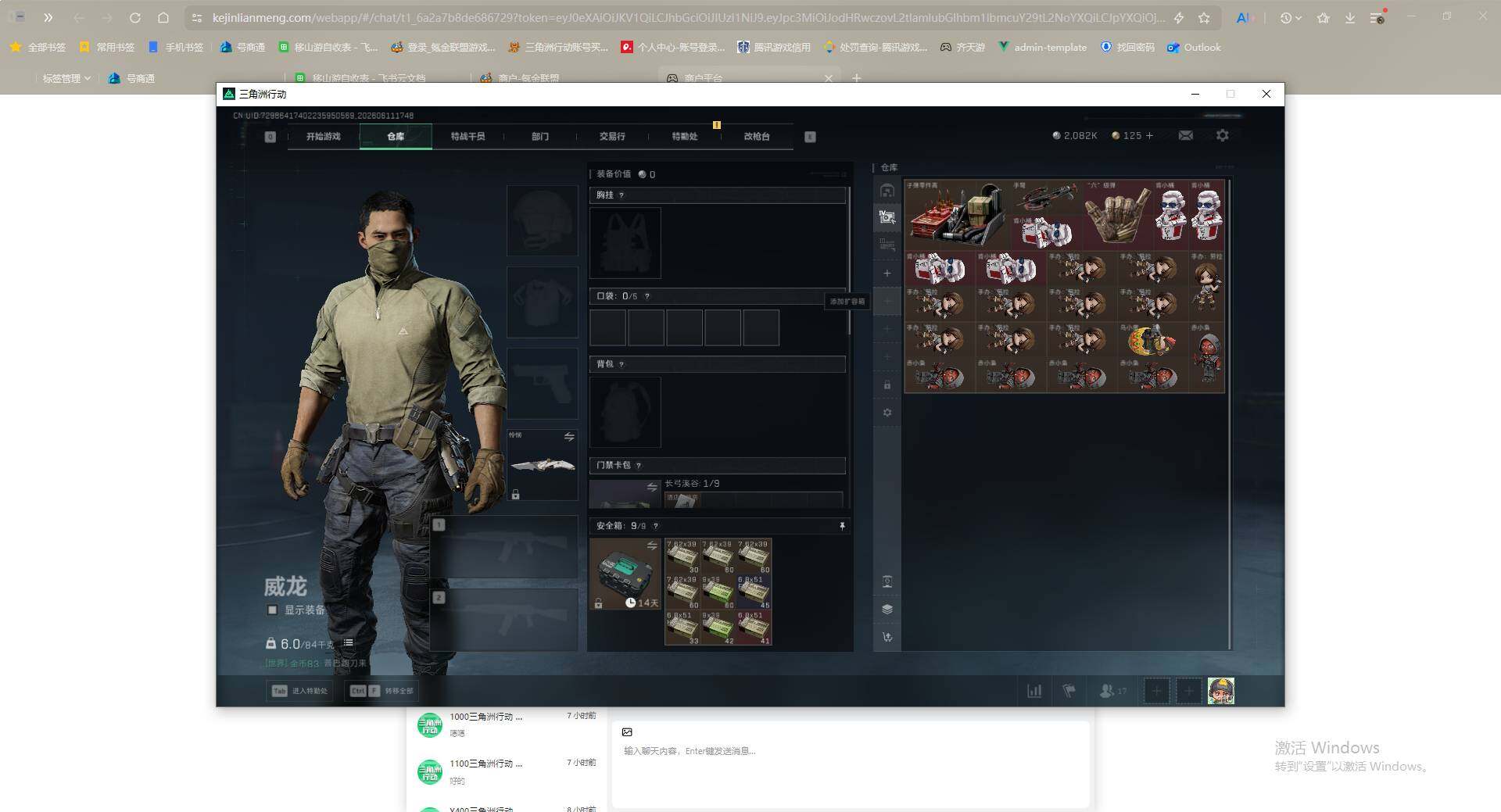Select the helmet equipment slot
1501x812 pixels.
tap(542, 220)
